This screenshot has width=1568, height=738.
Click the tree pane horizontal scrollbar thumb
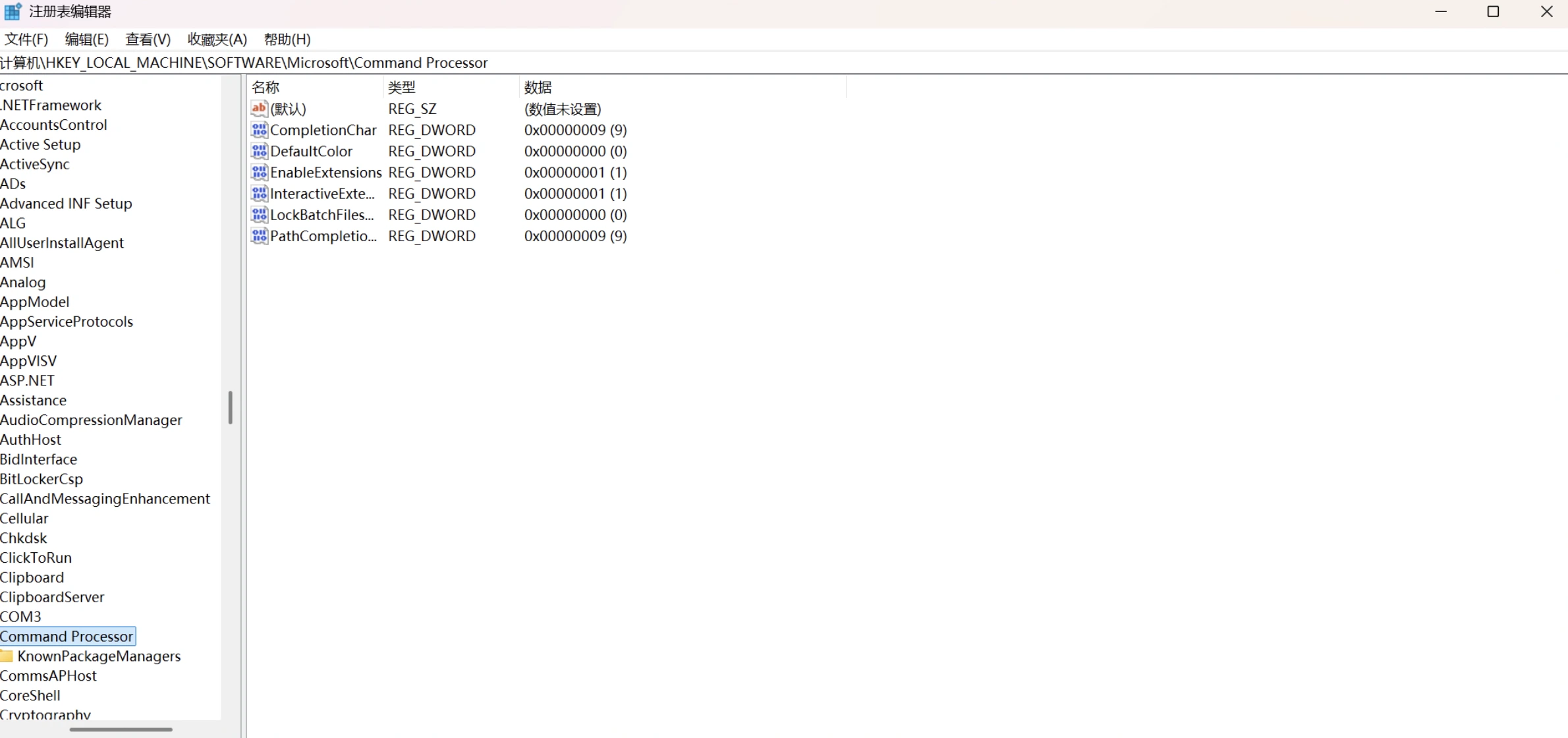pos(121,729)
